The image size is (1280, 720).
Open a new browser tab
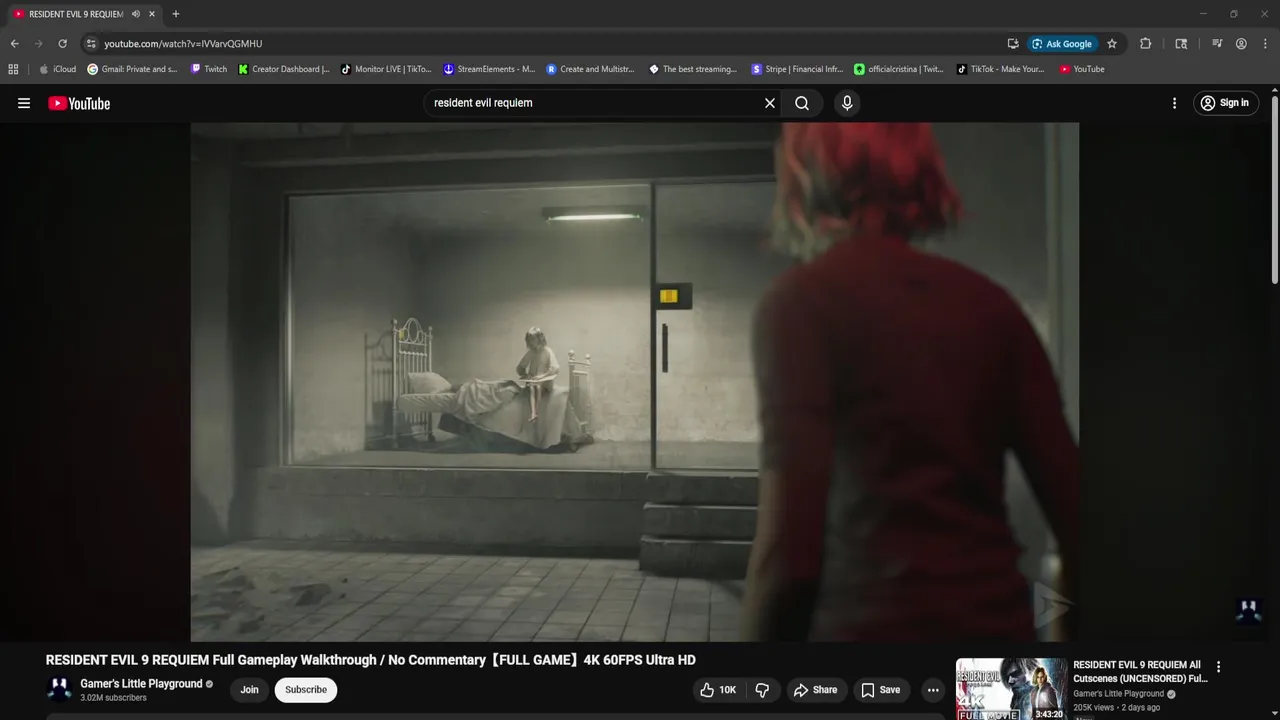176,14
